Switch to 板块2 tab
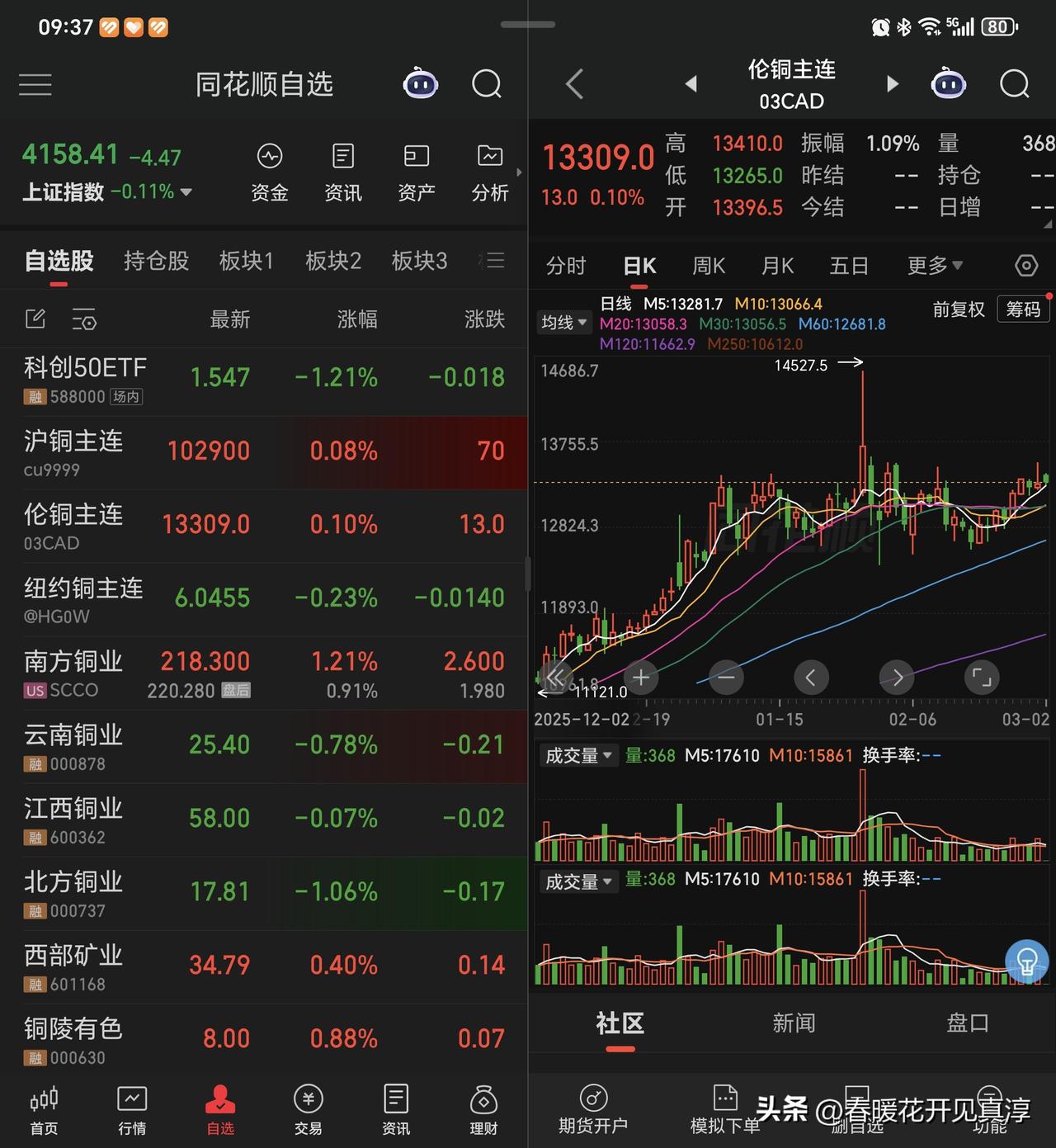The height and width of the screenshot is (1148, 1056). [x=333, y=261]
